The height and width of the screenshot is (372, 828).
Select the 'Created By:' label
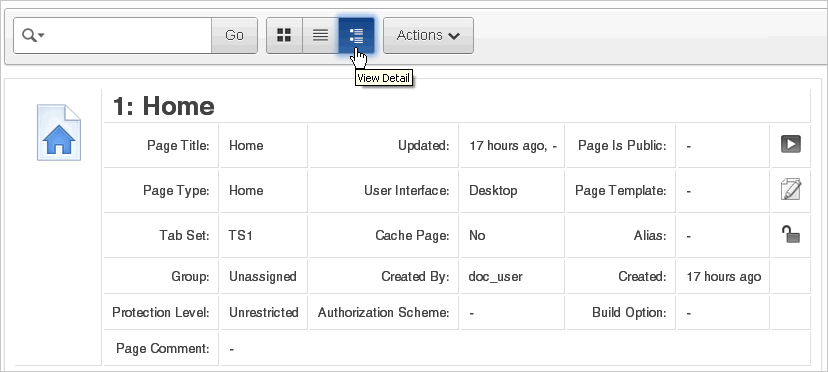tap(415, 276)
